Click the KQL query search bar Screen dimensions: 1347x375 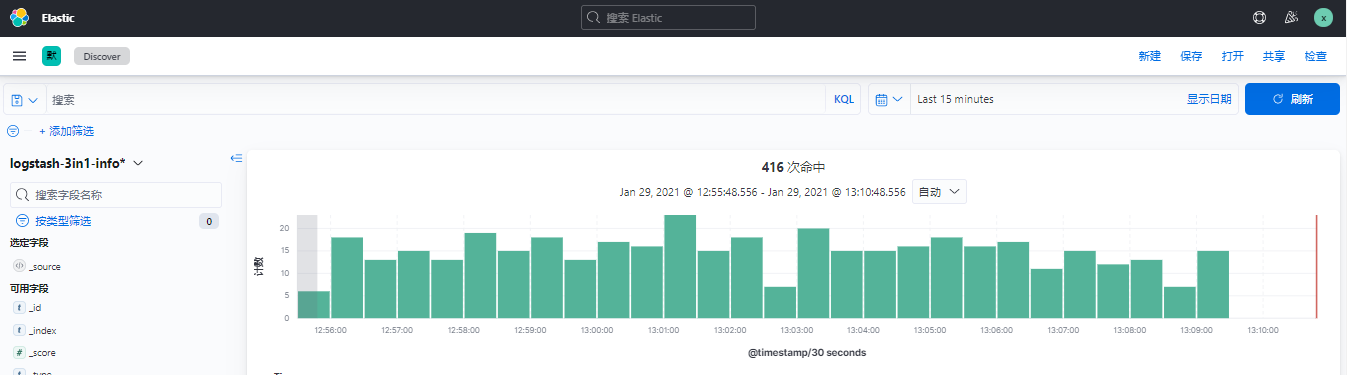point(437,100)
